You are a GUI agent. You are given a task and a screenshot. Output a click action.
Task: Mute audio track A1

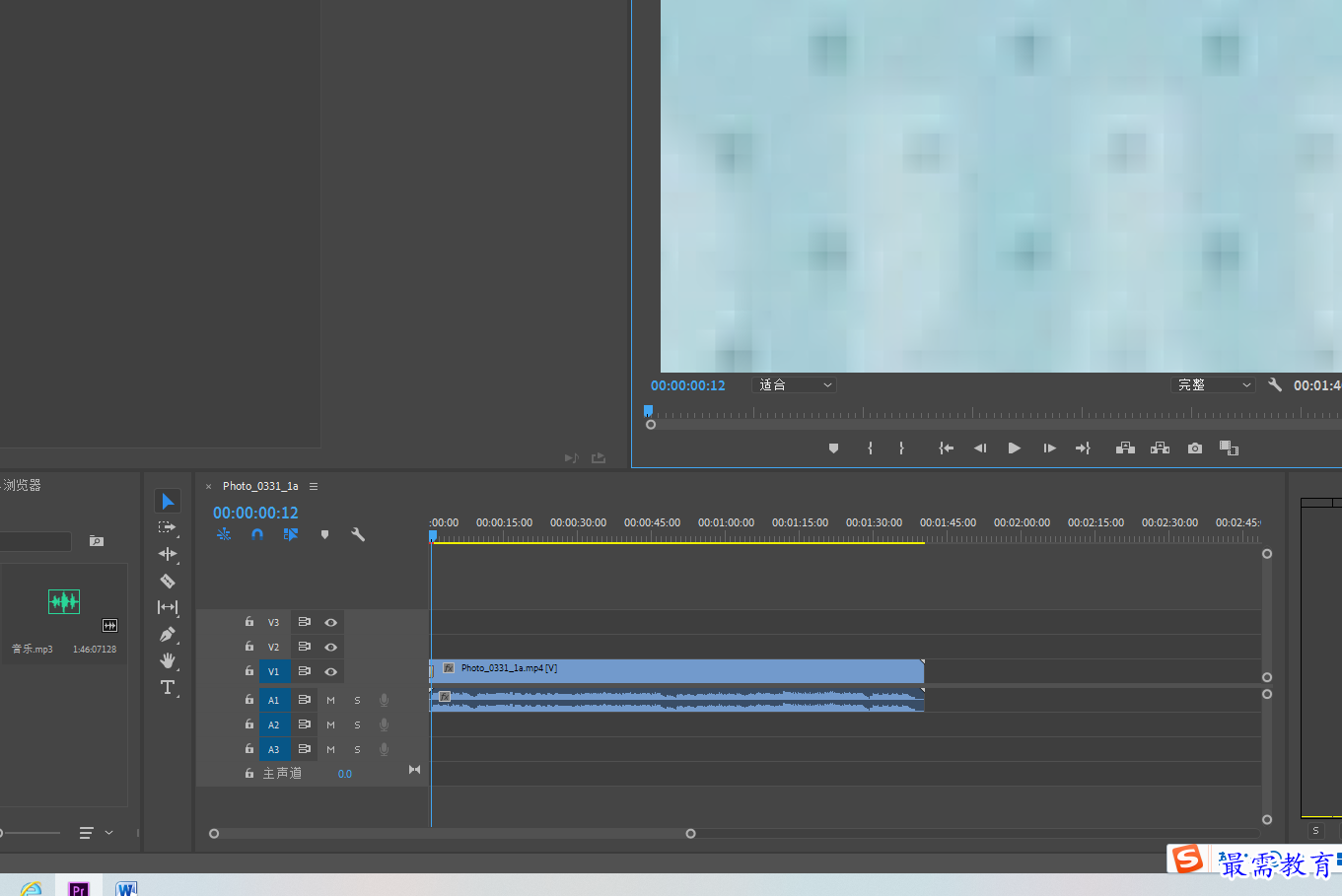pyautogui.click(x=331, y=701)
